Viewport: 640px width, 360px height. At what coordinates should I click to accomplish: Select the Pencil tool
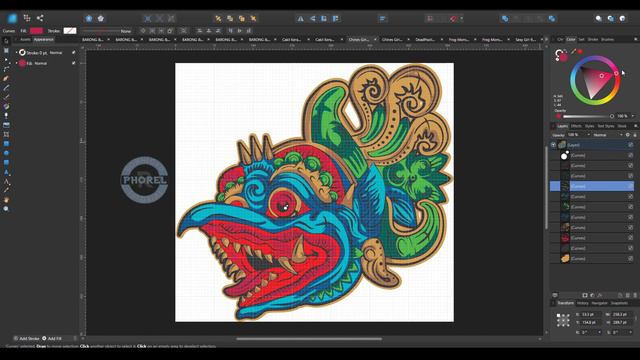pos(6,88)
